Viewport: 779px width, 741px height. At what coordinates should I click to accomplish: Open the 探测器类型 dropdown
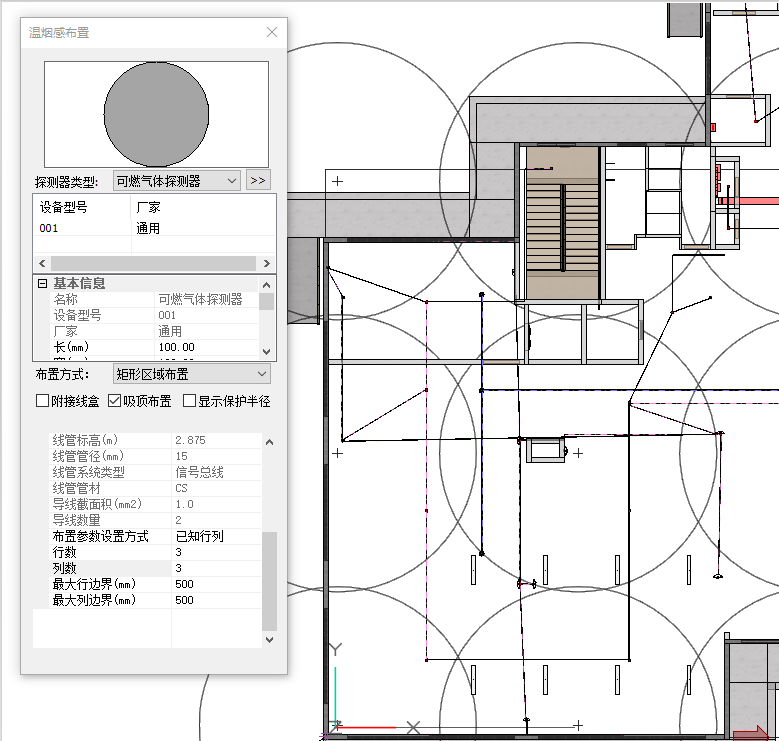[176, 181]
